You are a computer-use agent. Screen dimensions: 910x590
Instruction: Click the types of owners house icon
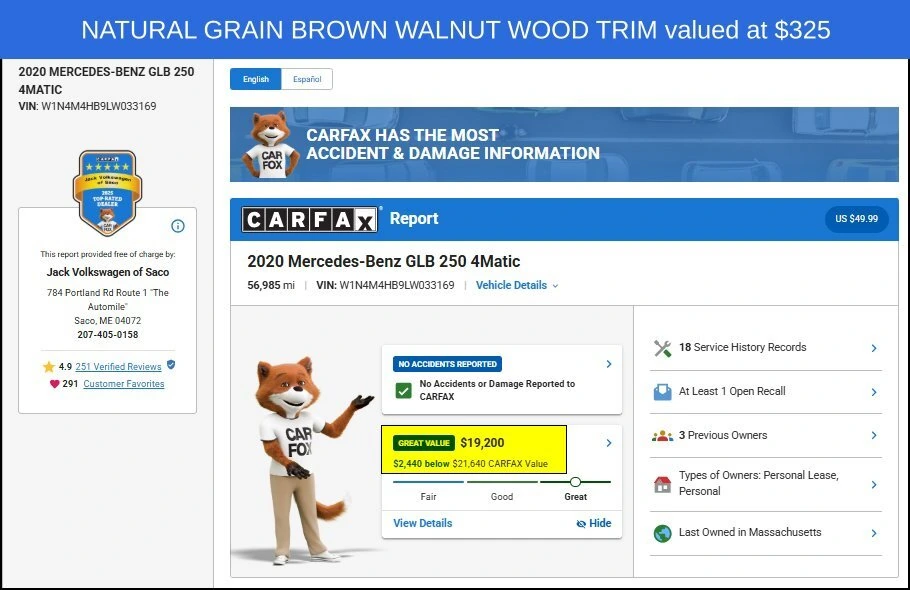662,484
